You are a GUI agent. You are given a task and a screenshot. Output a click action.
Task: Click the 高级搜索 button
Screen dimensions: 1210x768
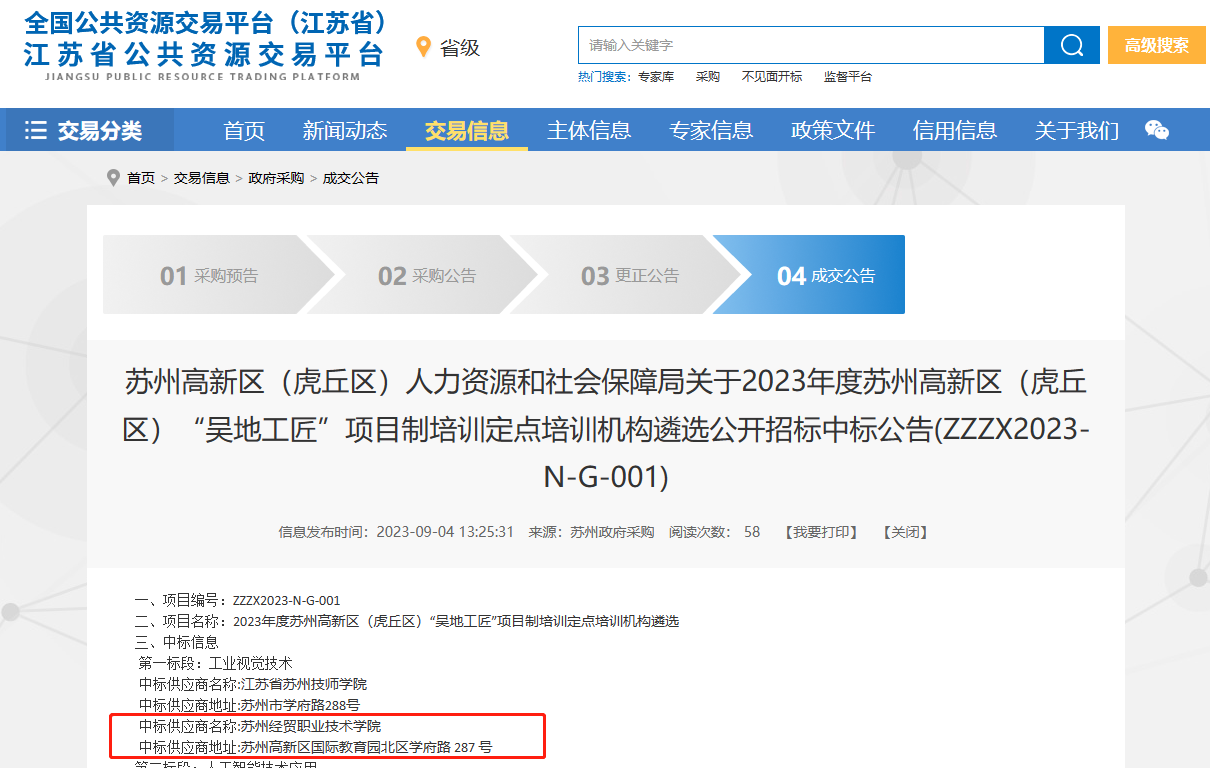pos(1157,45)
